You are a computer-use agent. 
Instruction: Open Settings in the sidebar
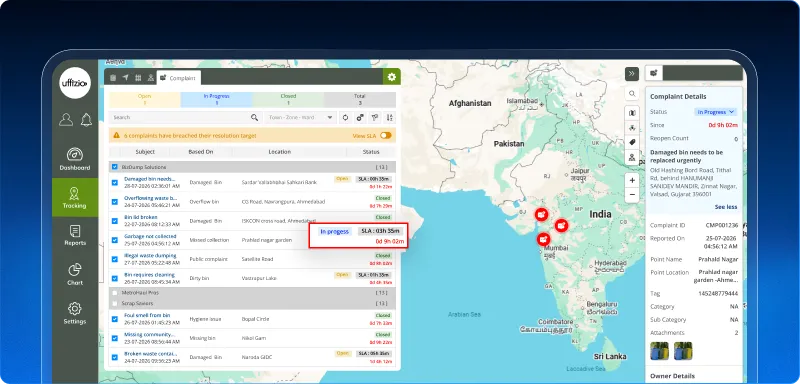75,313
